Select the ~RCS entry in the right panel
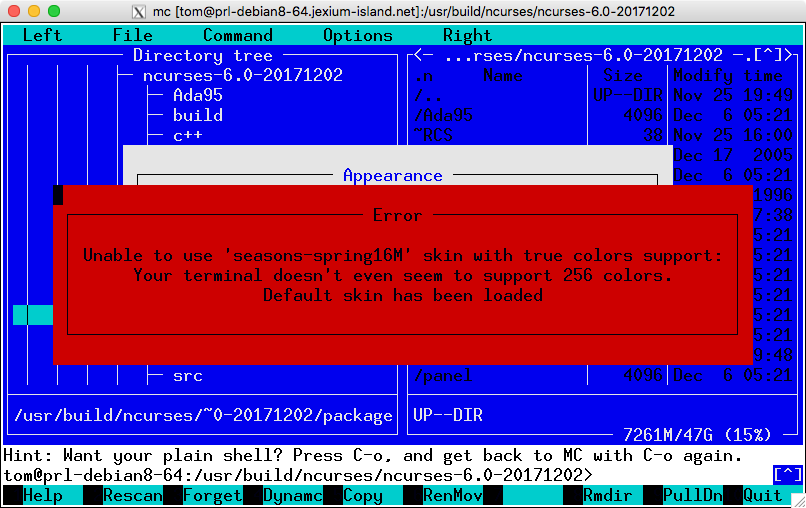This screenshot has width=806, height=508. click(432, 135)
